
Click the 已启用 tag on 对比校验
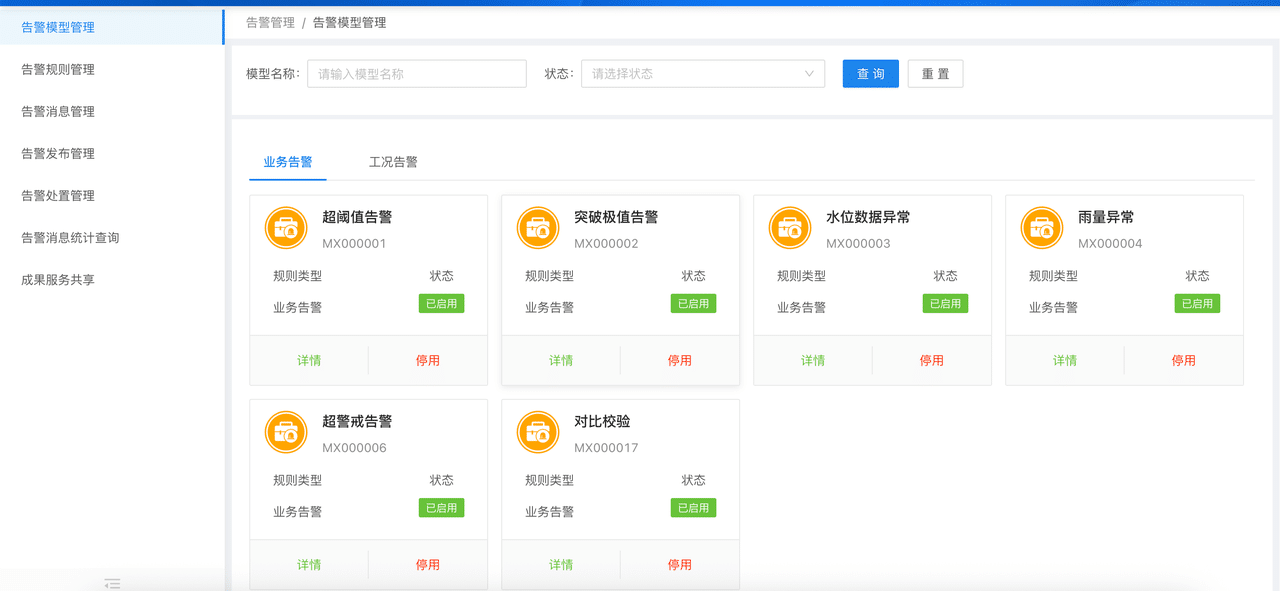coord(693,507)
